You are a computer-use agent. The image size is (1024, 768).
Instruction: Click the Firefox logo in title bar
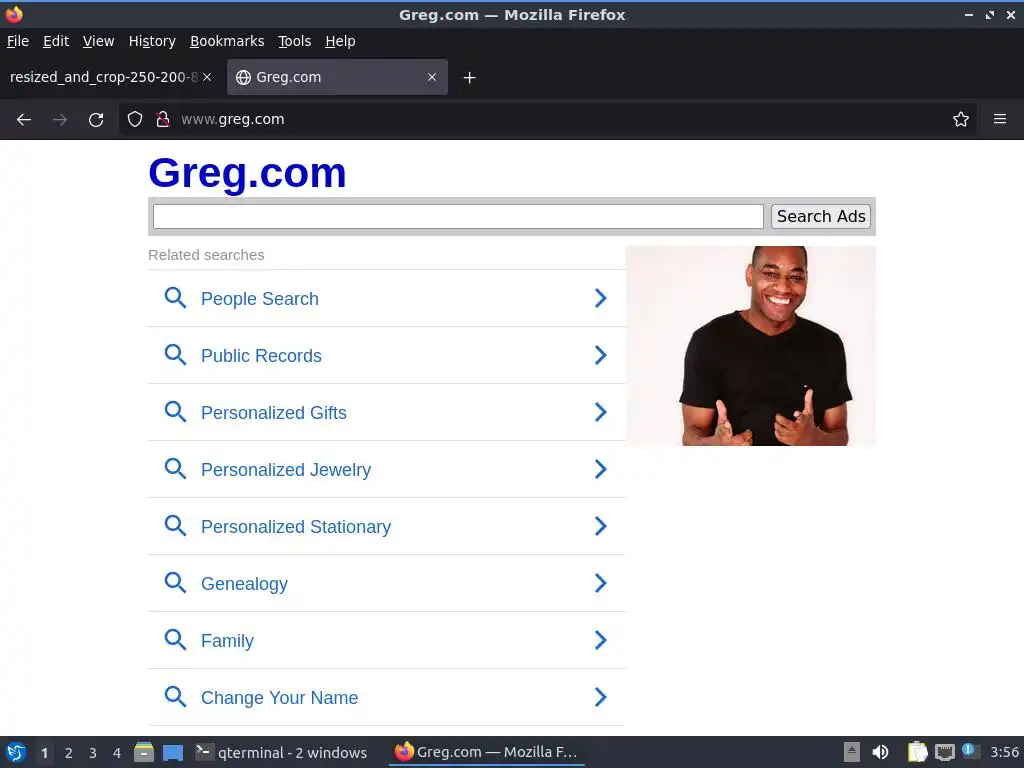tap(14, 14)
